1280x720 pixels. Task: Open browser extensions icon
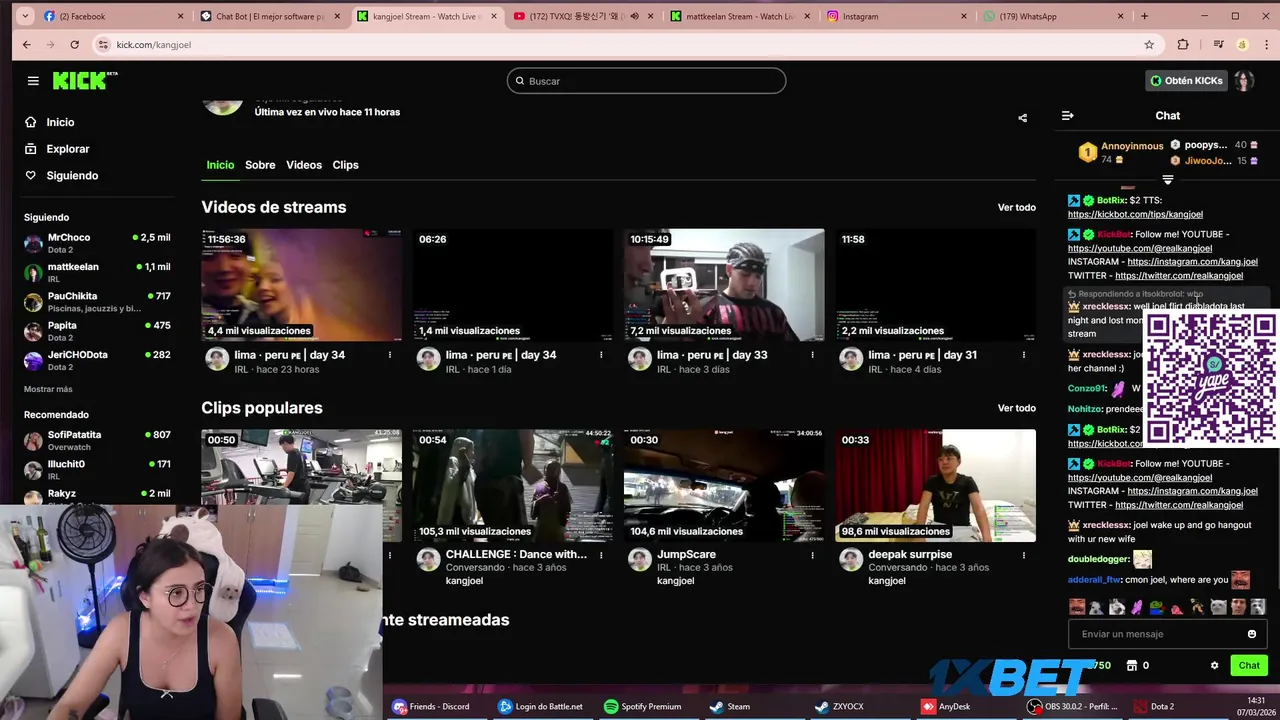[x=1183, y=44]
